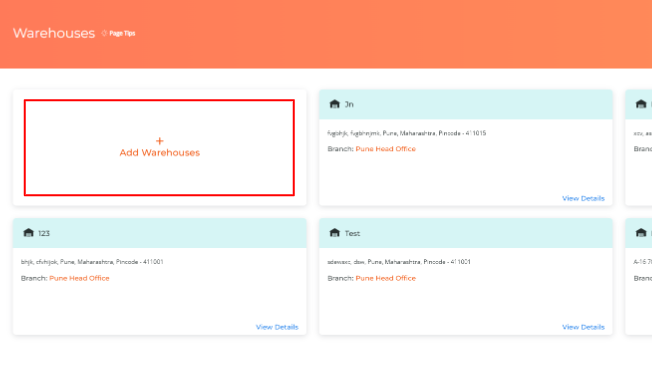The height and width of the screenshot is (369, 652).
Task: Click the Test card address text
Action: 399,262
